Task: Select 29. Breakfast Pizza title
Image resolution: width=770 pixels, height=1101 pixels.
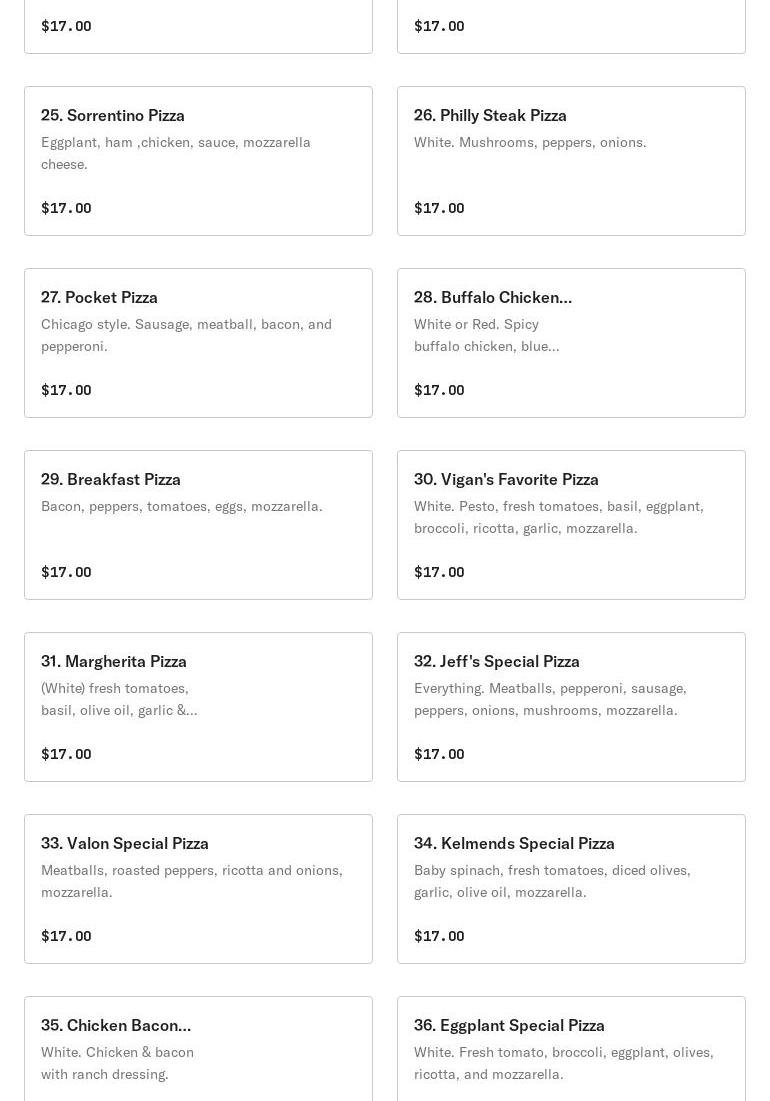Action: tap(111, 479)
